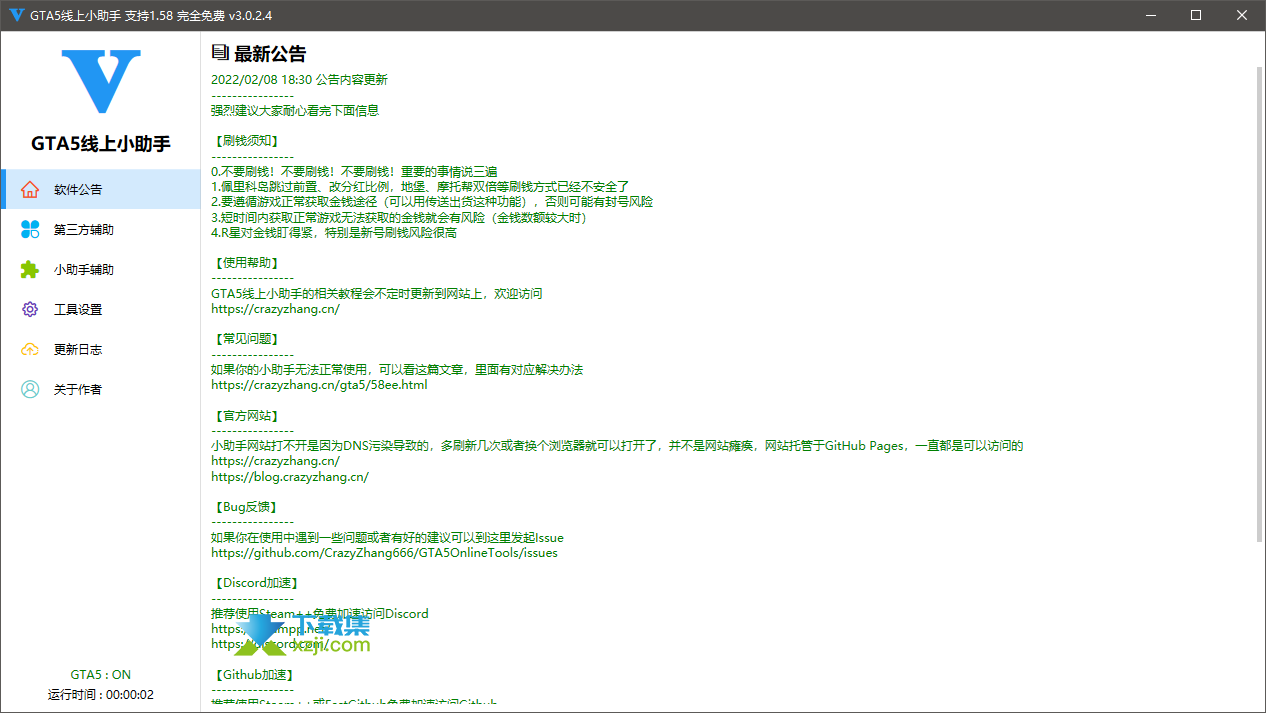Click the line starting with 4.R星对金钱盯得紧

pos(334,233)
